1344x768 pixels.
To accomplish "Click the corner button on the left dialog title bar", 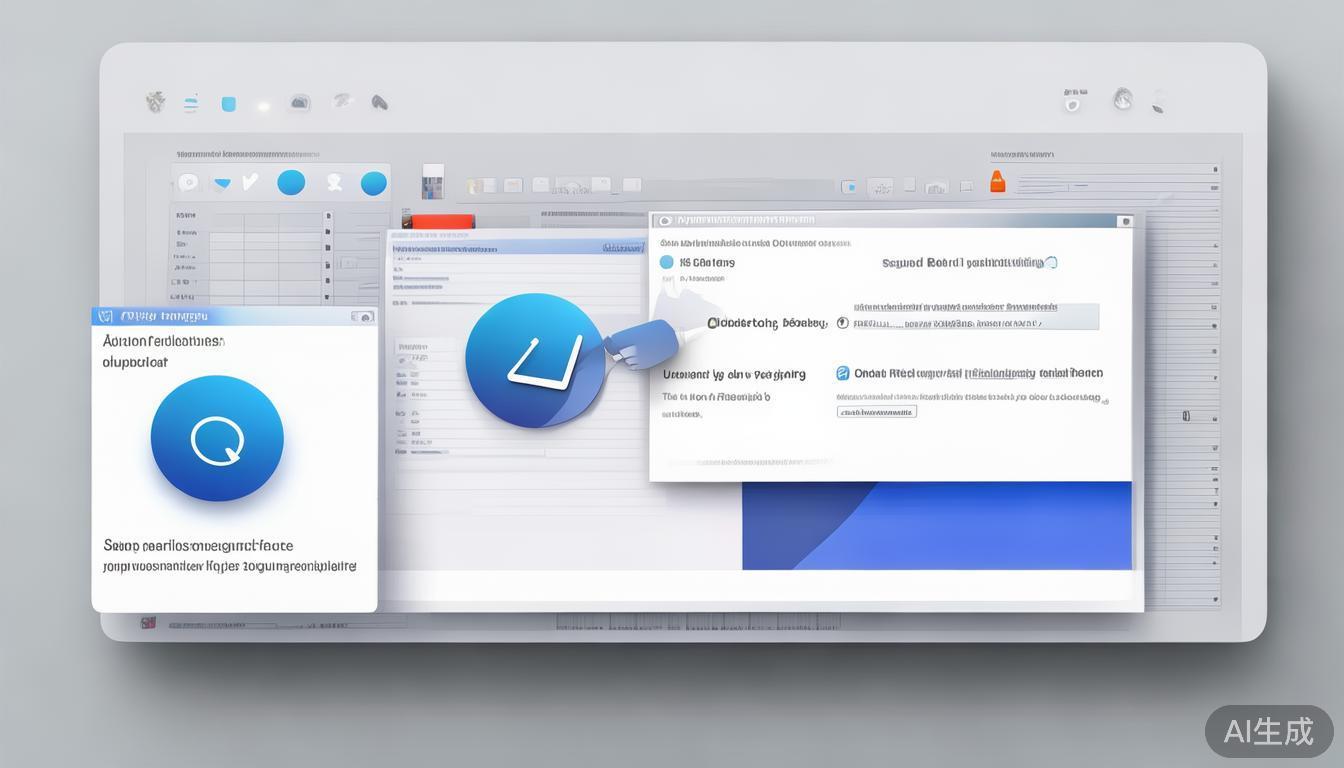I will 363,316.
